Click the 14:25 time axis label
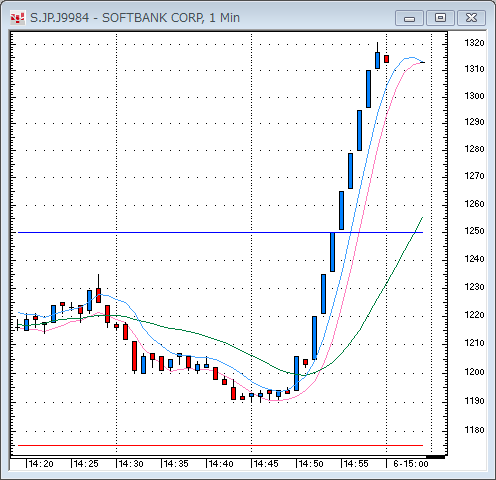The width and height of the screenshot is (496, 480). coord(86,464)
